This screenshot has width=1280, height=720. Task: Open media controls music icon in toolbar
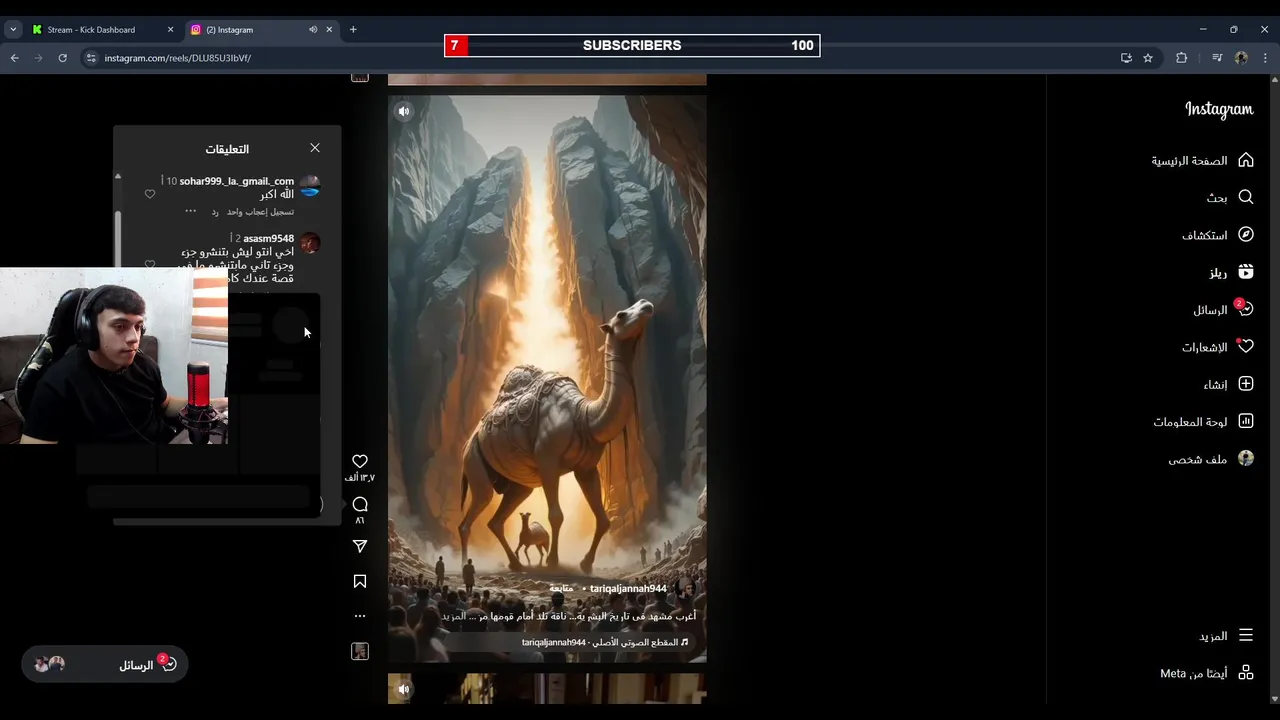[1216, 58]
